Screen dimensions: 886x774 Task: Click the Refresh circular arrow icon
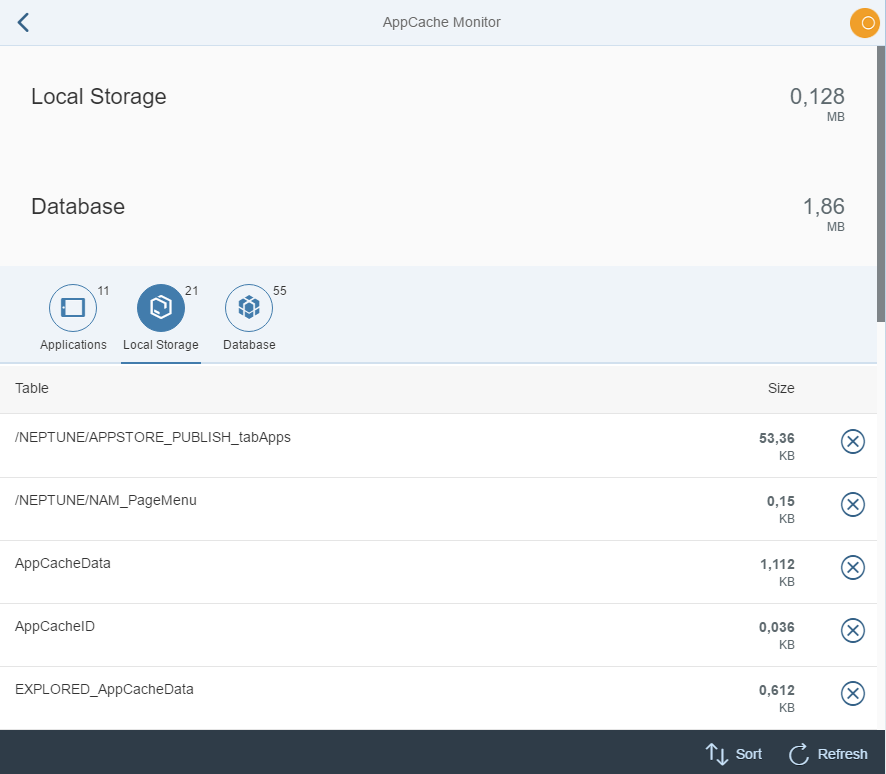[x=798, y=753]
